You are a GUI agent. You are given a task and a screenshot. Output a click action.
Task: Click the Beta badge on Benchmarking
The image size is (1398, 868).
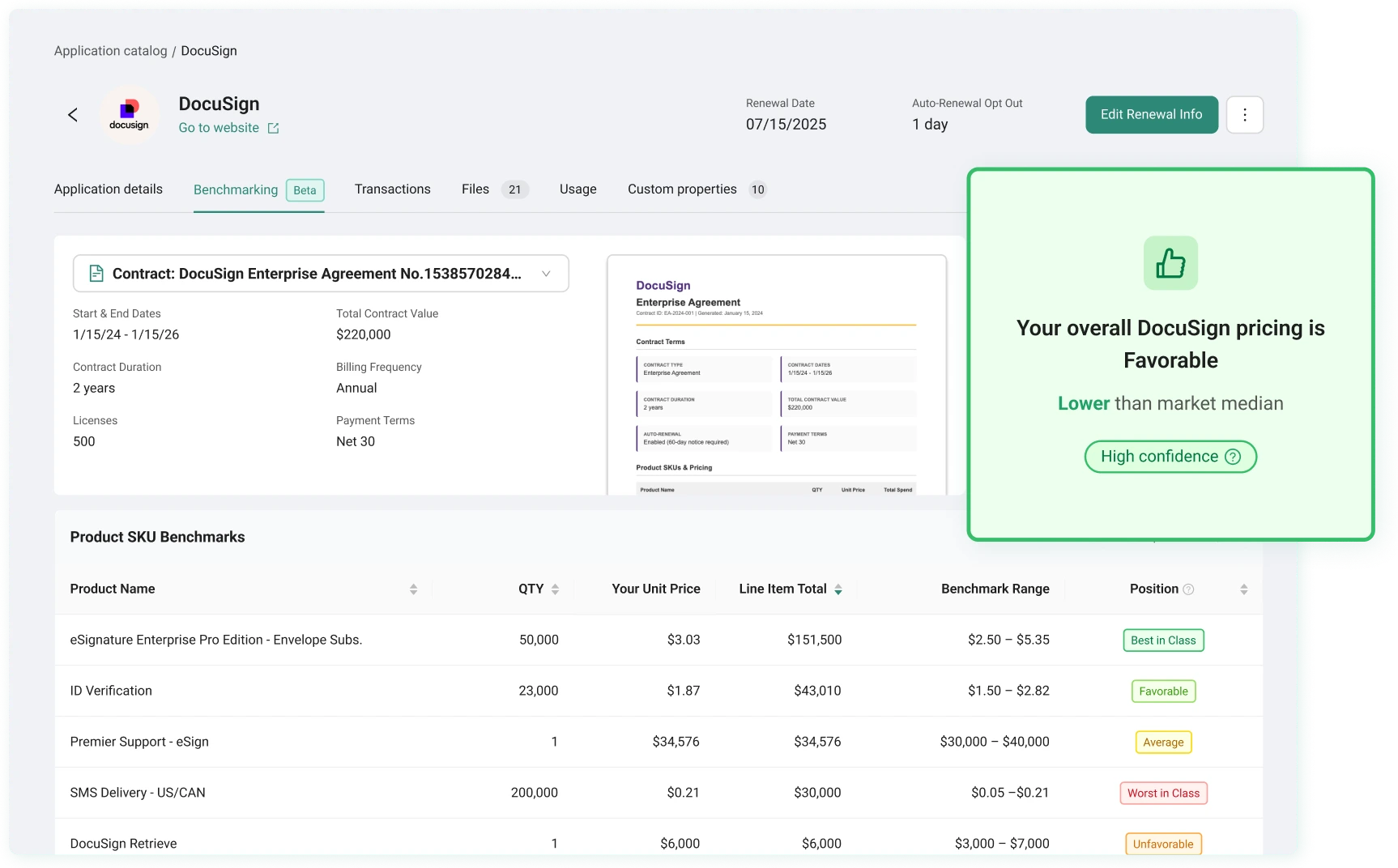[x=305, y=190]
